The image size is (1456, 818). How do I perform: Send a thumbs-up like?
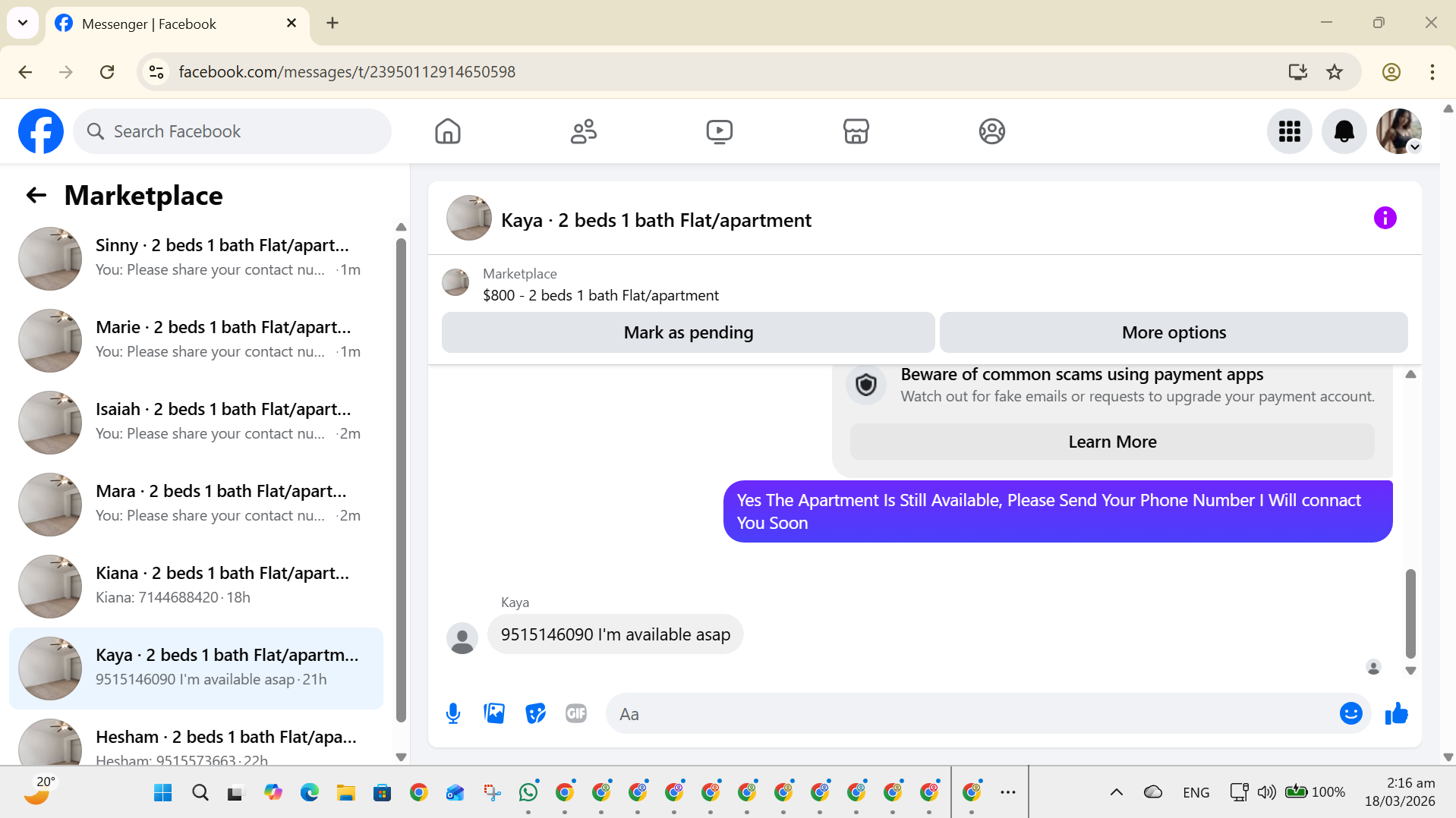1397,713
